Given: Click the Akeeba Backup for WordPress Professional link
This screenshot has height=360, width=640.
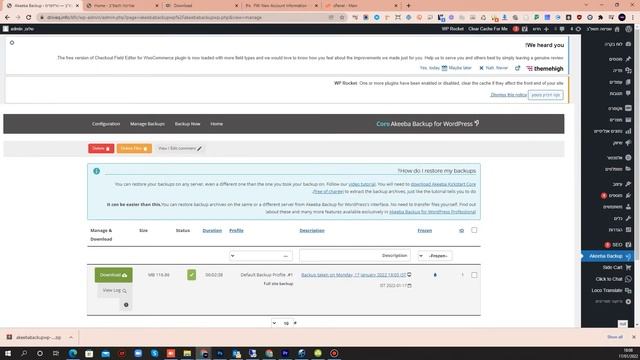Looking at the screenshot, I should tap(432, 212).
